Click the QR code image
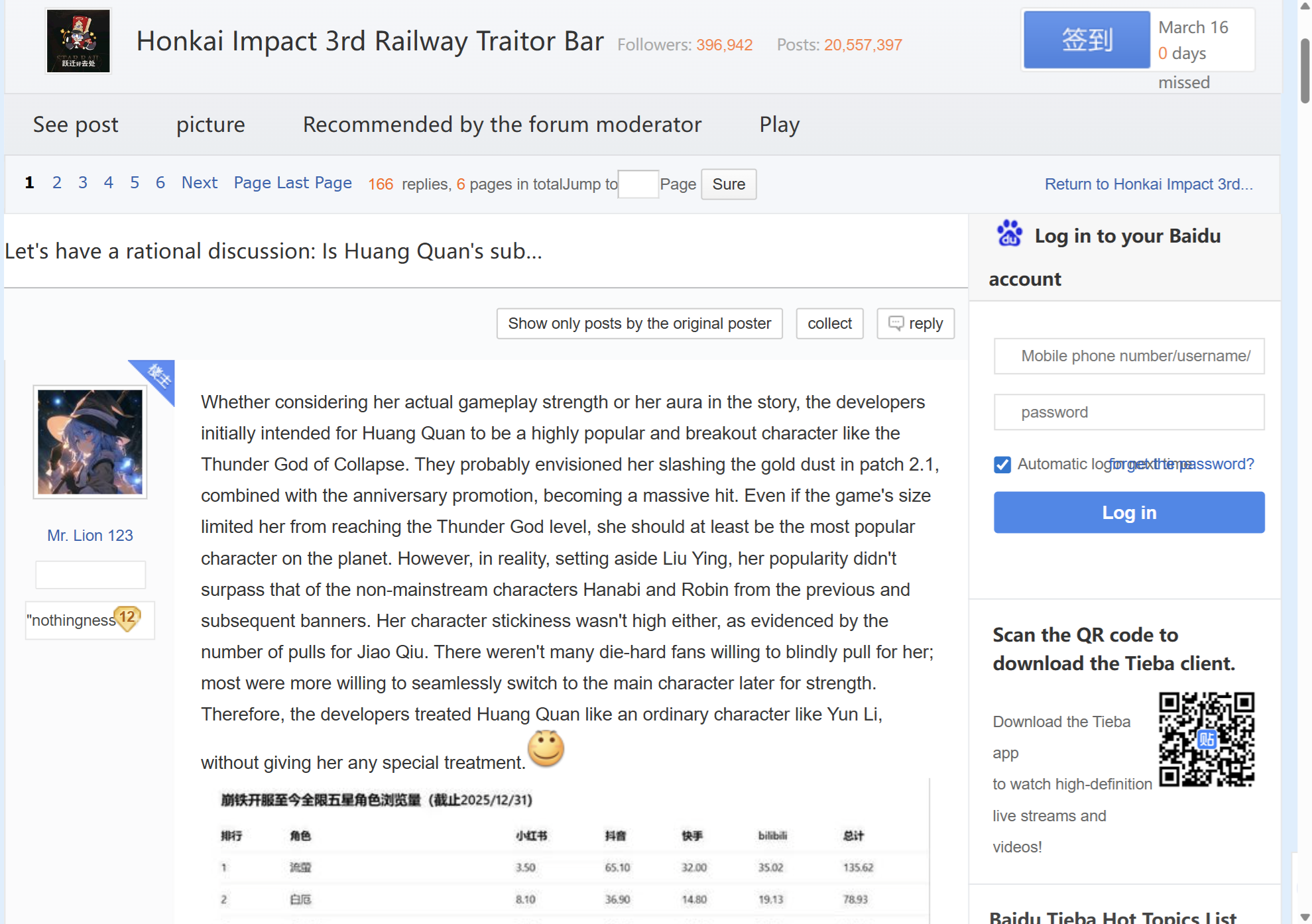This screenshot has height=924, width=1312. (1206, 739)
